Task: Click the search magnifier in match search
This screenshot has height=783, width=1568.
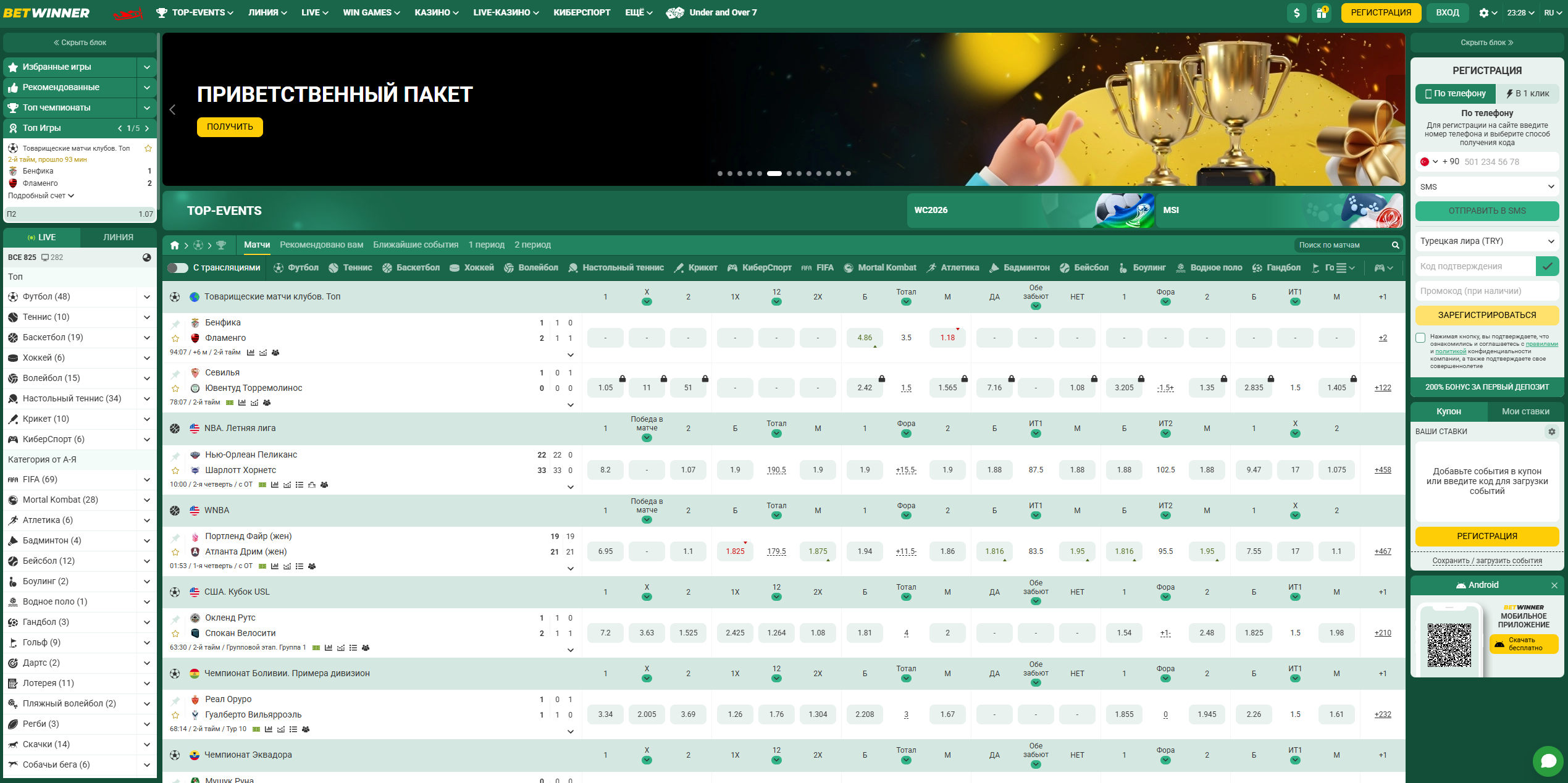Action: pos(1395,245)
